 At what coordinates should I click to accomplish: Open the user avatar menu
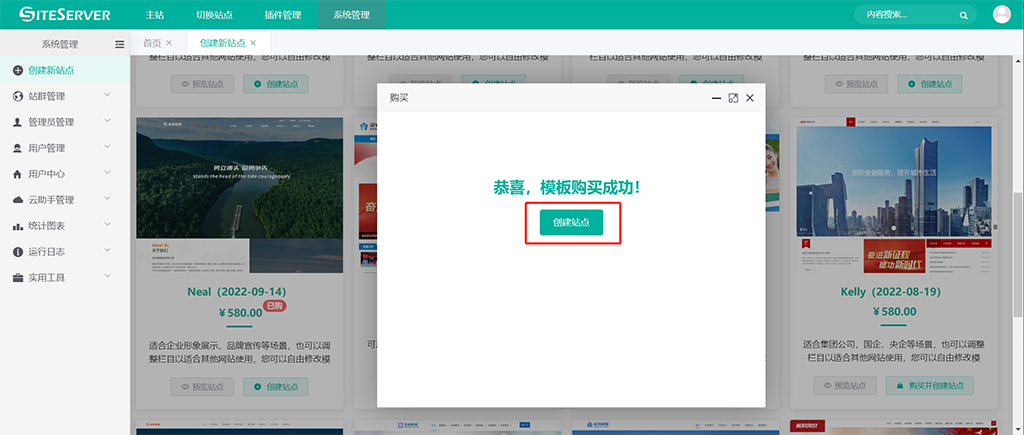coord(1002,14)
